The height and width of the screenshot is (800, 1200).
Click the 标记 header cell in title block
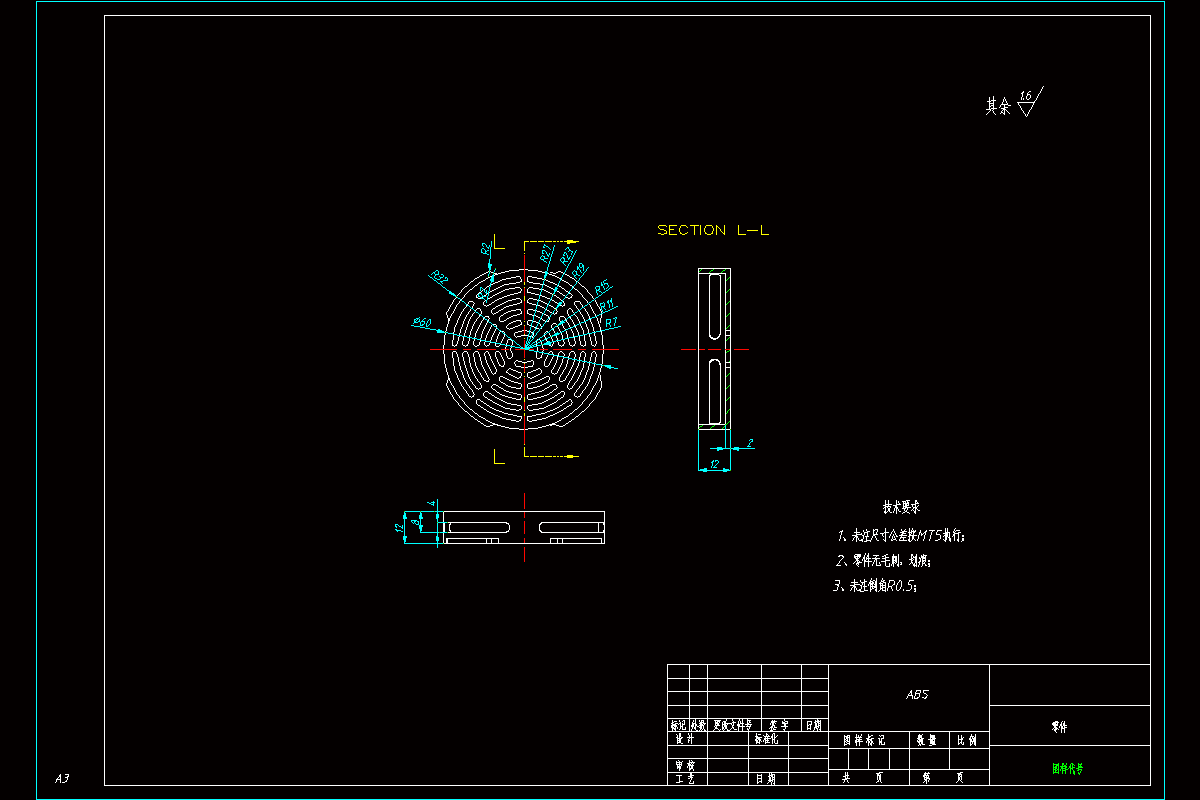point(678,725)
